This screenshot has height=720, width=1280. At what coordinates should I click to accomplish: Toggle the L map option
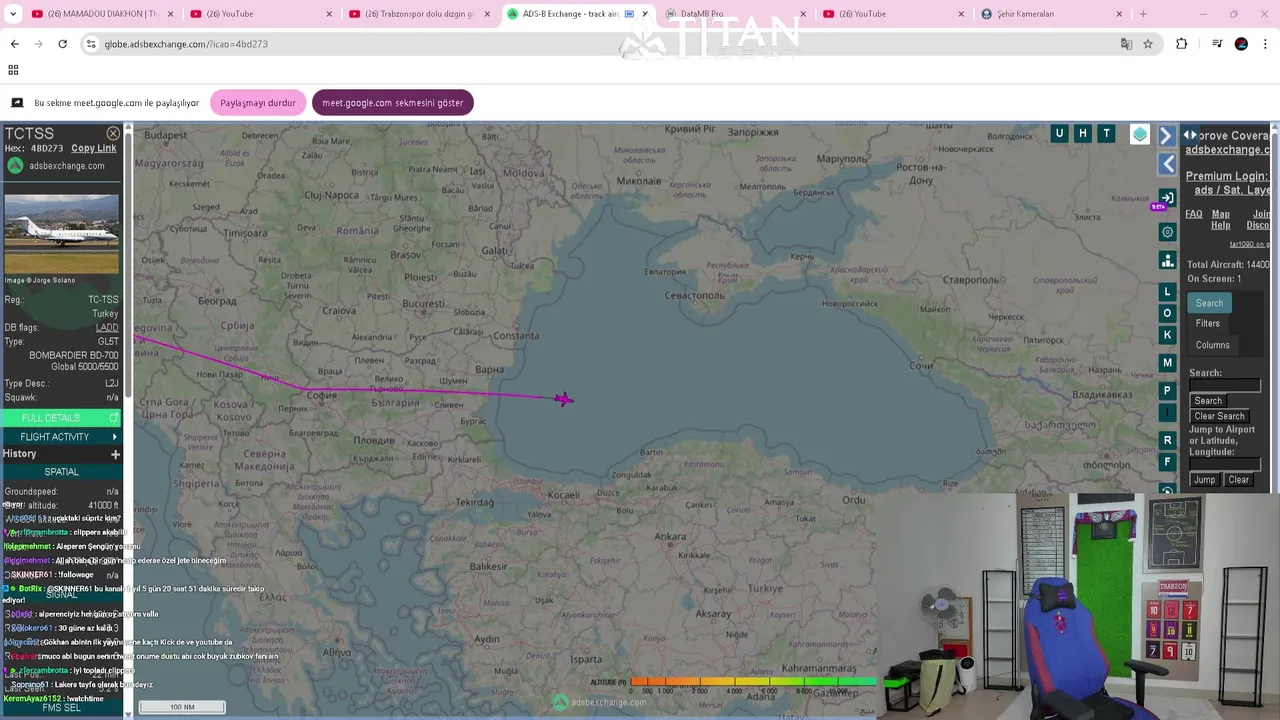(1167, 292)
